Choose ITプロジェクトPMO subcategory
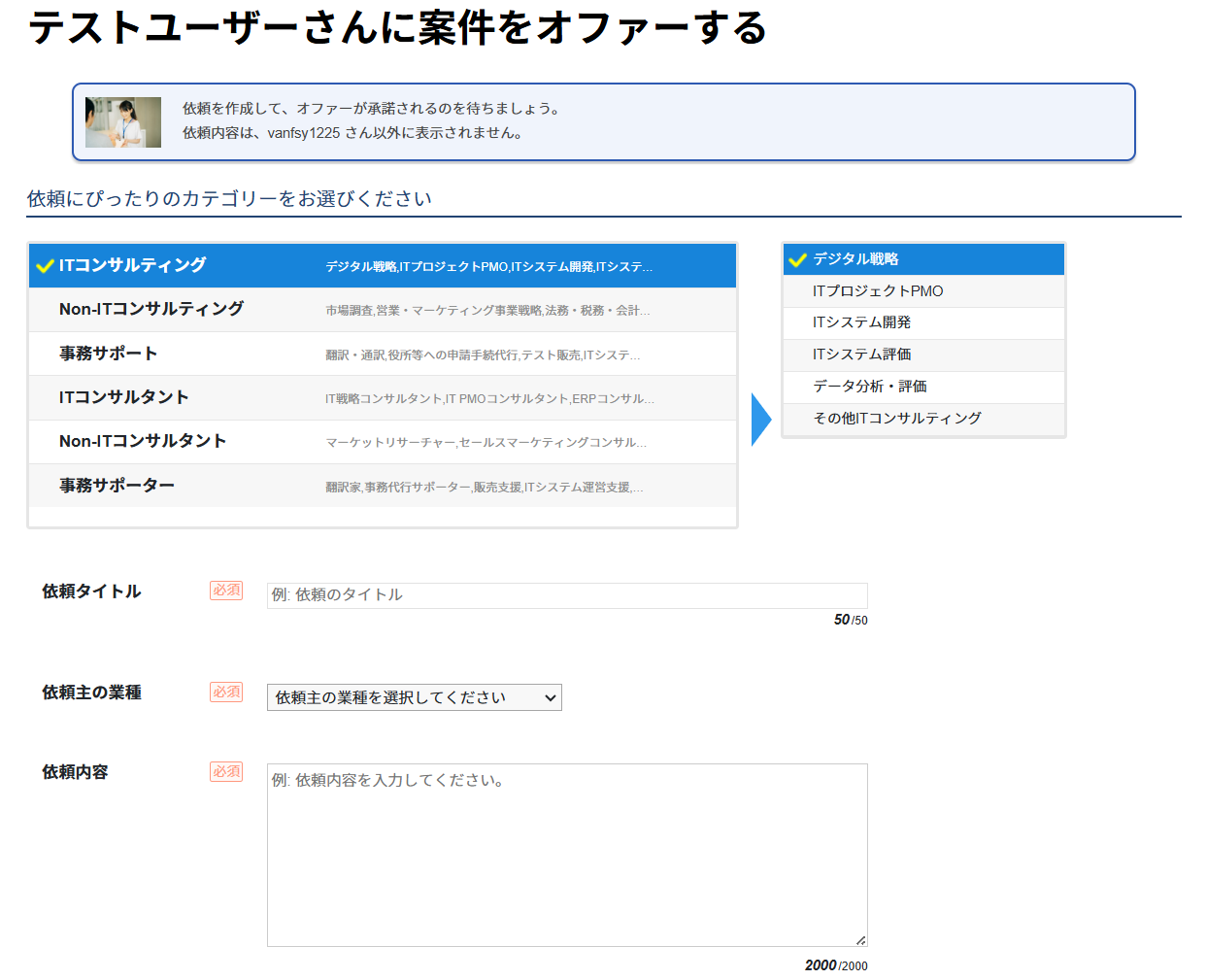The image size is (1206, 980). pos(923,291)
